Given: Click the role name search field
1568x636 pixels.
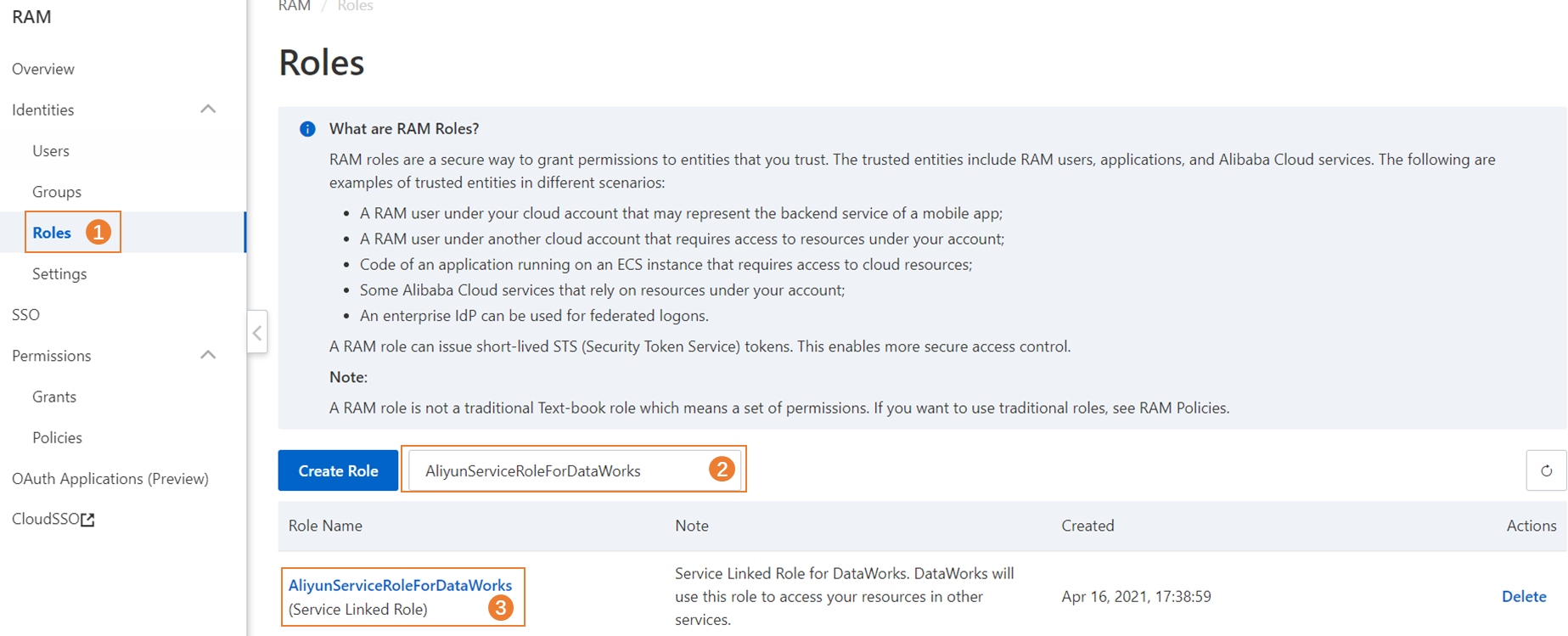Looking at the screenshot, I should 574,470.
